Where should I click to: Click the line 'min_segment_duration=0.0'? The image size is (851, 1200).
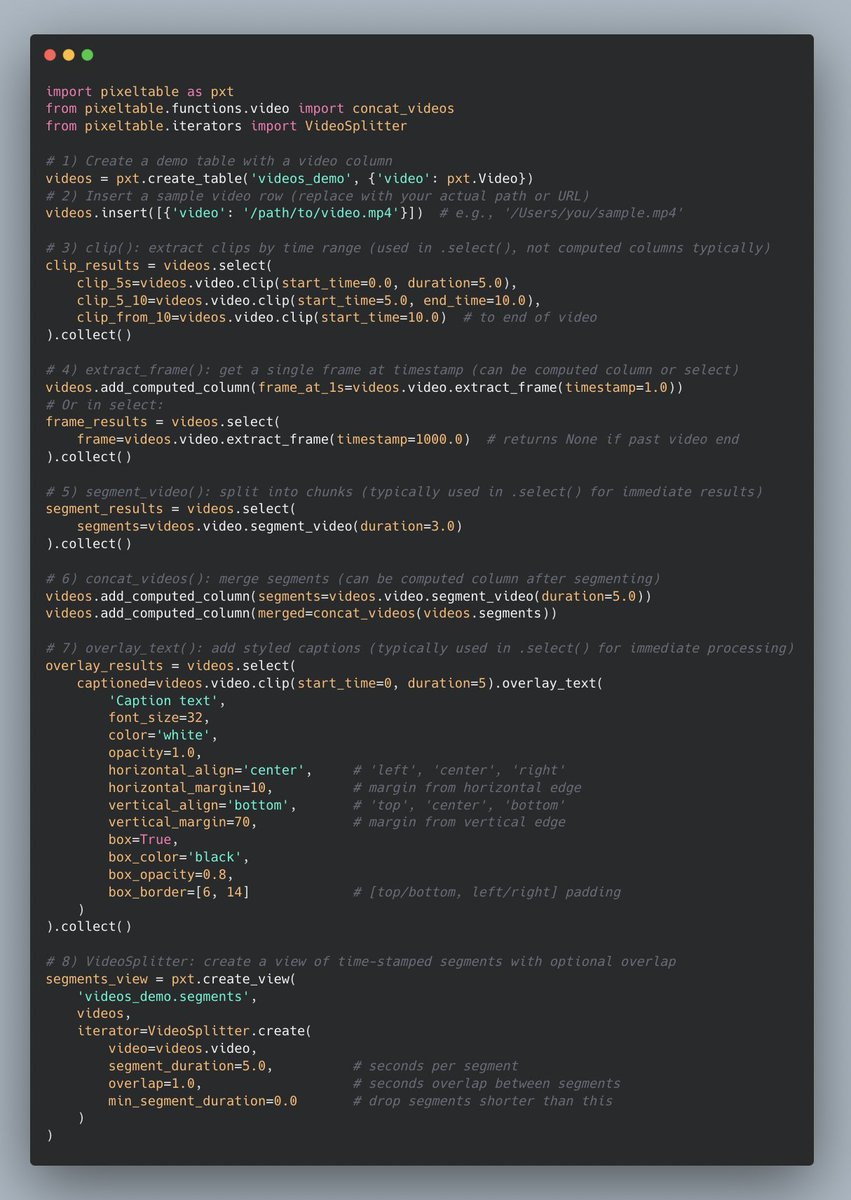tap(202, 1101)
